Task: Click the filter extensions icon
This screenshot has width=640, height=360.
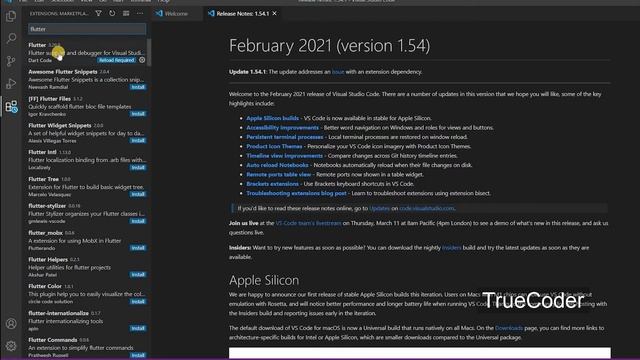Action: tap(98, 13)
